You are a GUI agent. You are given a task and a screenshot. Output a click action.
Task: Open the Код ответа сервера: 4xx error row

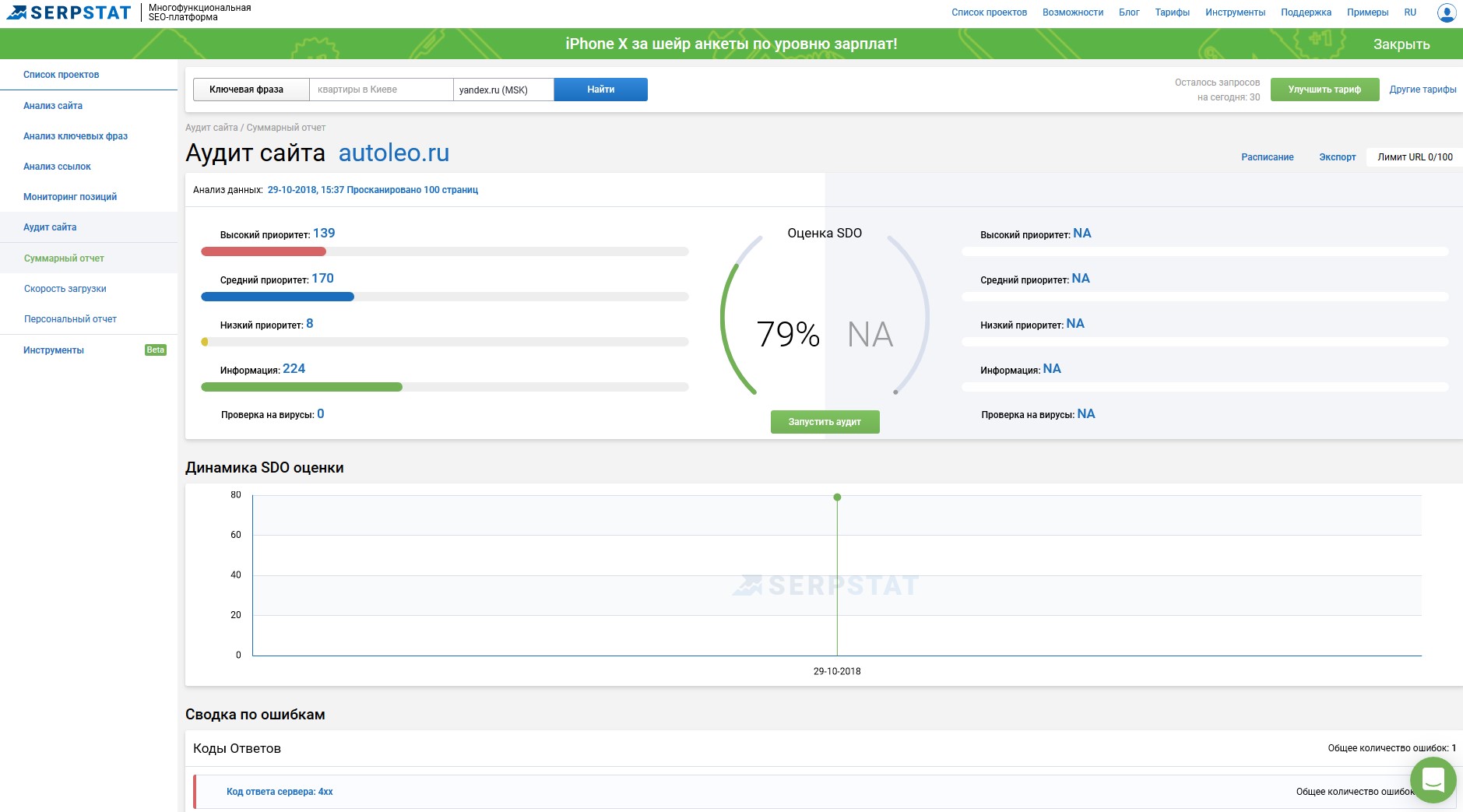280,792
